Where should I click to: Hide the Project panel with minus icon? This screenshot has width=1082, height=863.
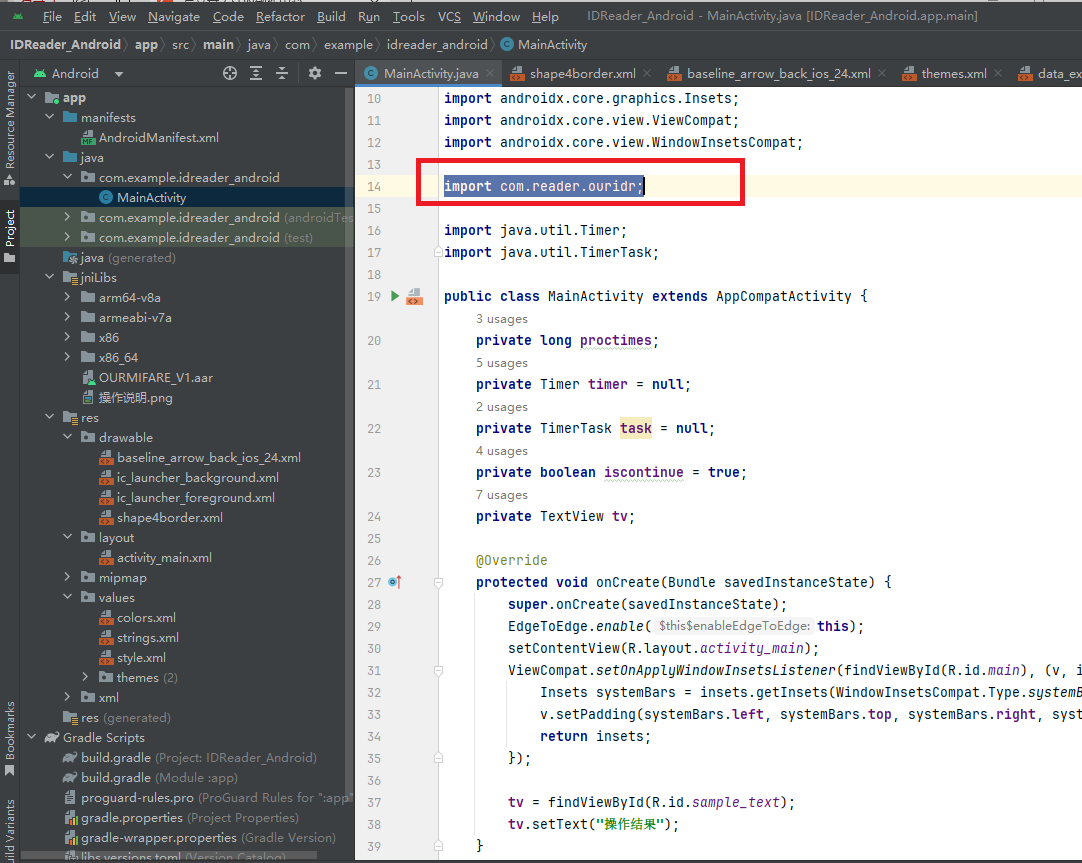coord(339,73)
